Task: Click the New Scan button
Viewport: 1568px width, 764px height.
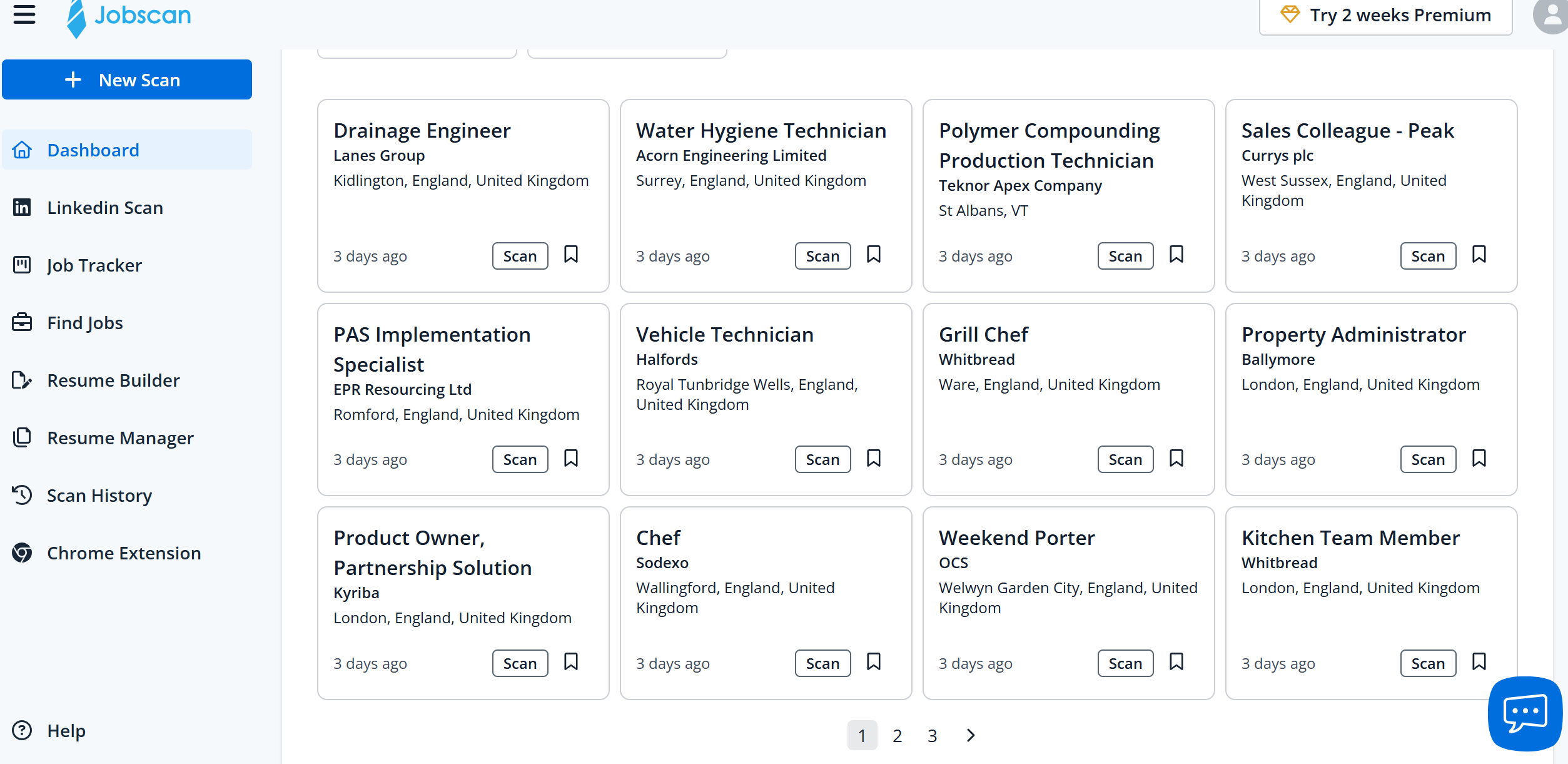Action: click(x=127, y=79)
